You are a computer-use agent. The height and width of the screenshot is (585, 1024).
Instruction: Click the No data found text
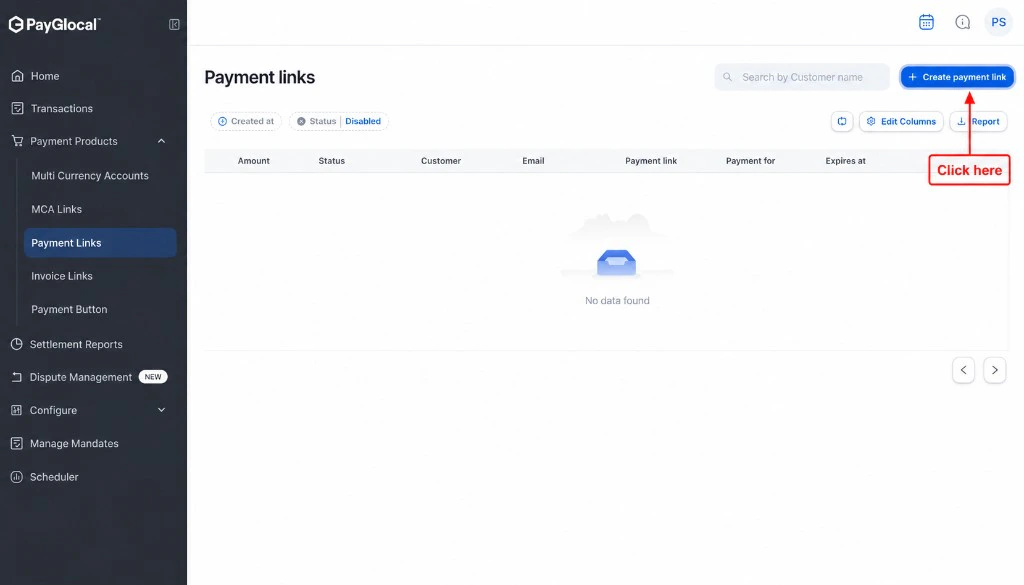pyautogui.click(x=617, y=300)
